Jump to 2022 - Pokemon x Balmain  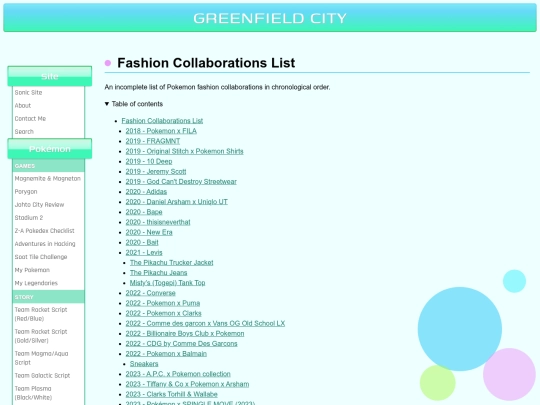tap(166, 354)
